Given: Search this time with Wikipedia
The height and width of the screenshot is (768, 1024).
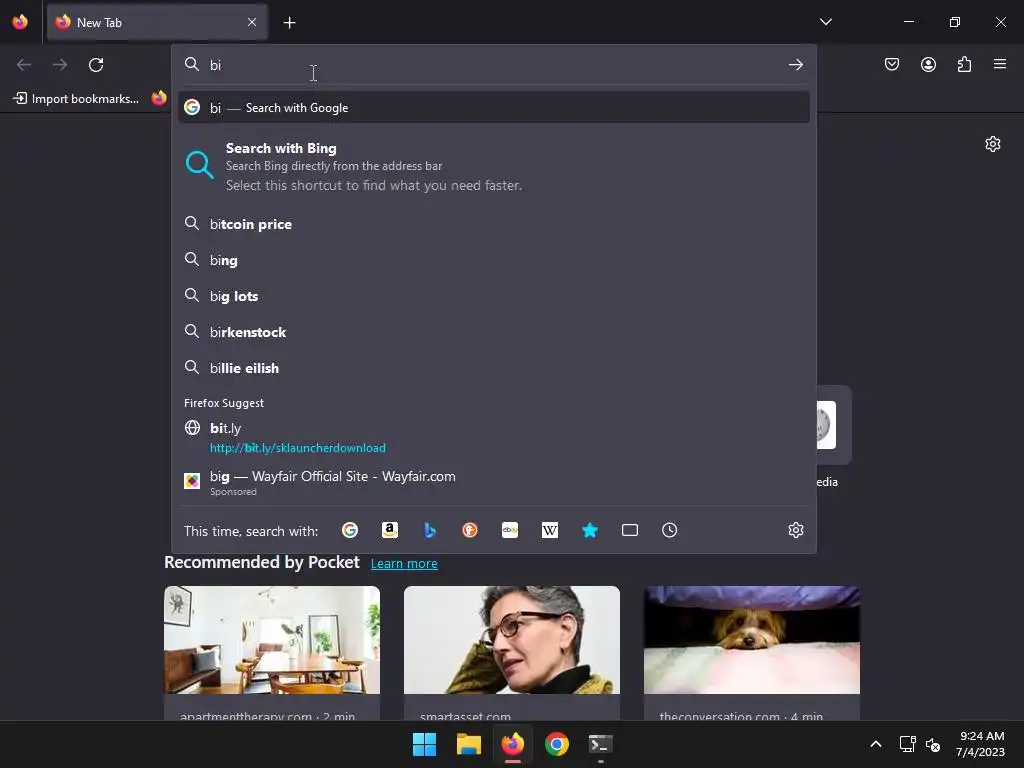Looking at the screenshot, I should (x=550, y=530).
